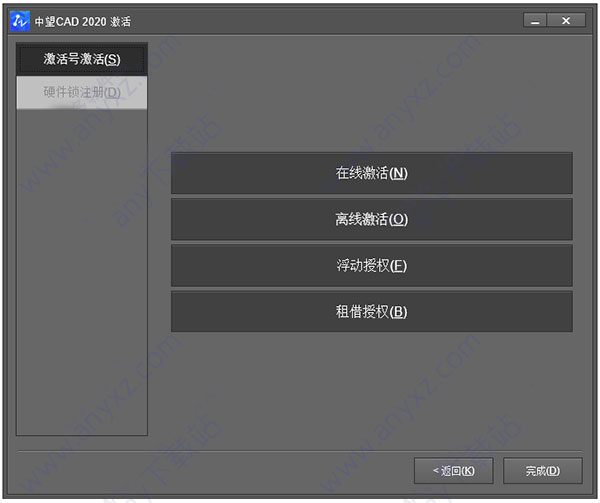The height and width of the screenshot is (503, 600).
Task: Finish with the 完成(D) button
Action: click(x=543, y=470)
